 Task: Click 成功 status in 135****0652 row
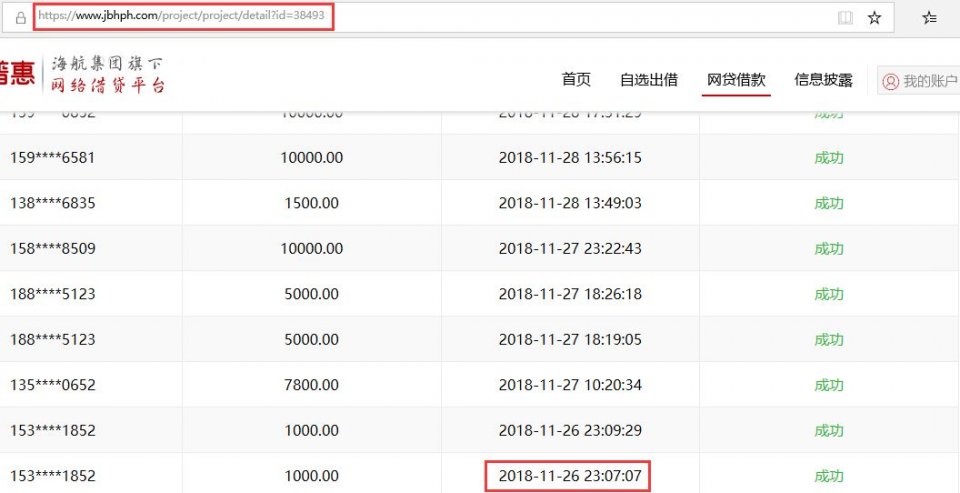(x=829, y=385)
